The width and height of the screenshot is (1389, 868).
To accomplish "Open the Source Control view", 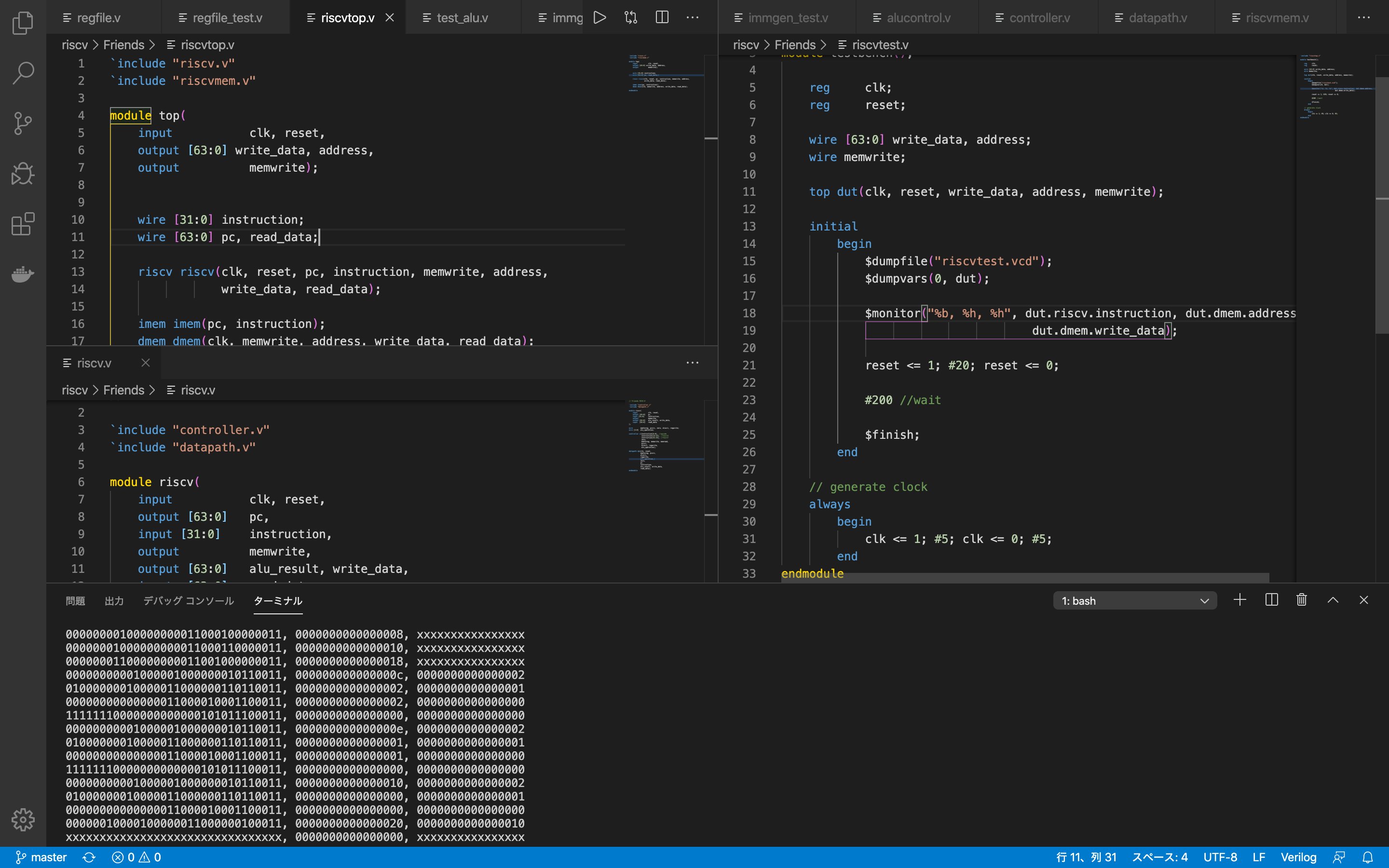I will click(x=23, y=123).
